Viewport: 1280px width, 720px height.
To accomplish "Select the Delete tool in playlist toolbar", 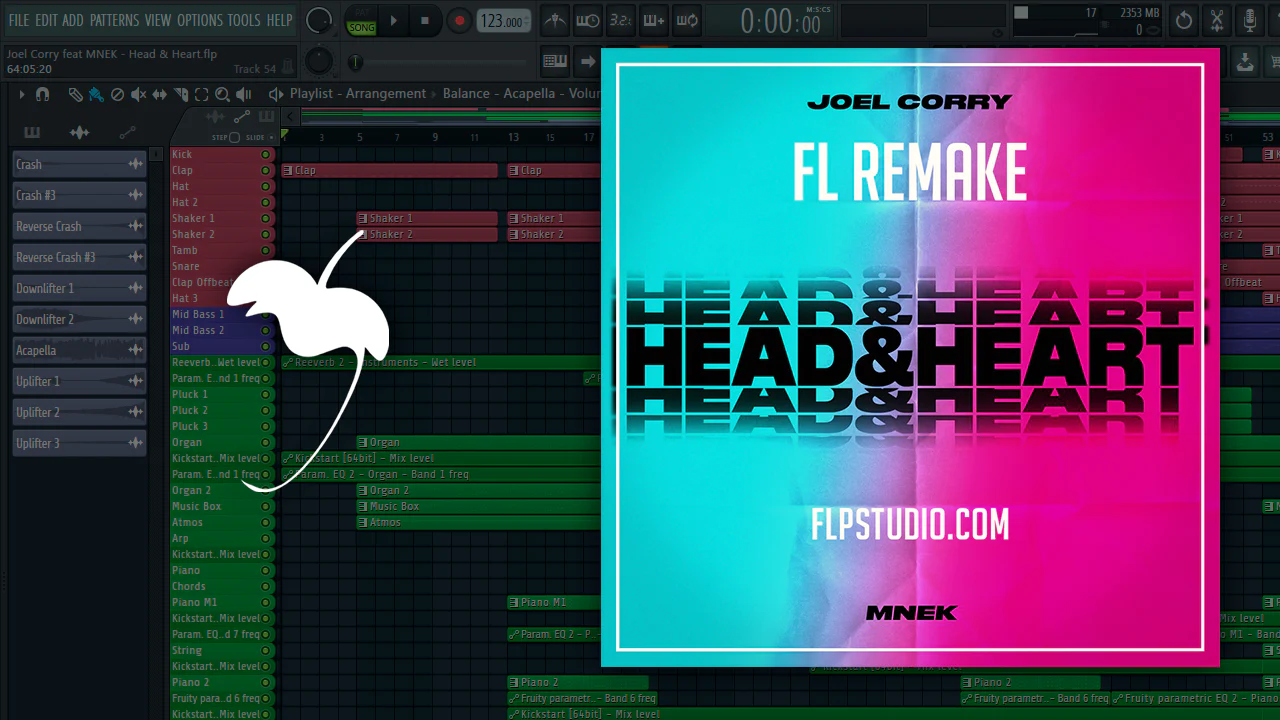I will point(117,94).
